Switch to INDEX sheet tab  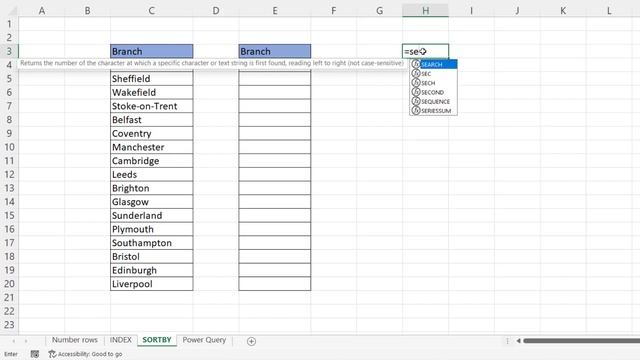121,340
